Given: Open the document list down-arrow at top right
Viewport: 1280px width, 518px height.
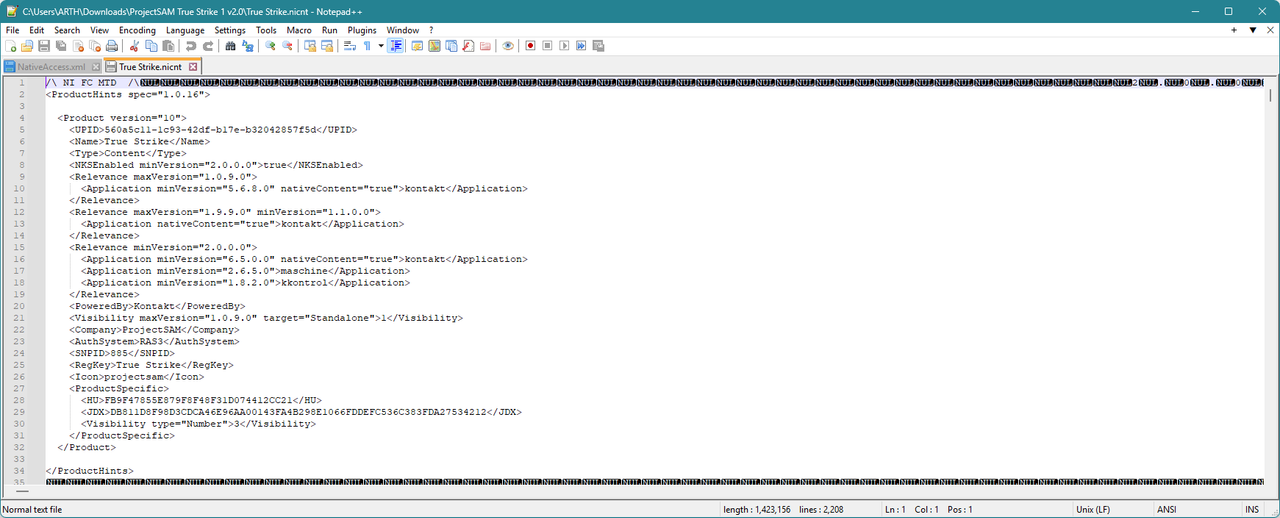Looking at the screenshot, I should point(1252,30).
